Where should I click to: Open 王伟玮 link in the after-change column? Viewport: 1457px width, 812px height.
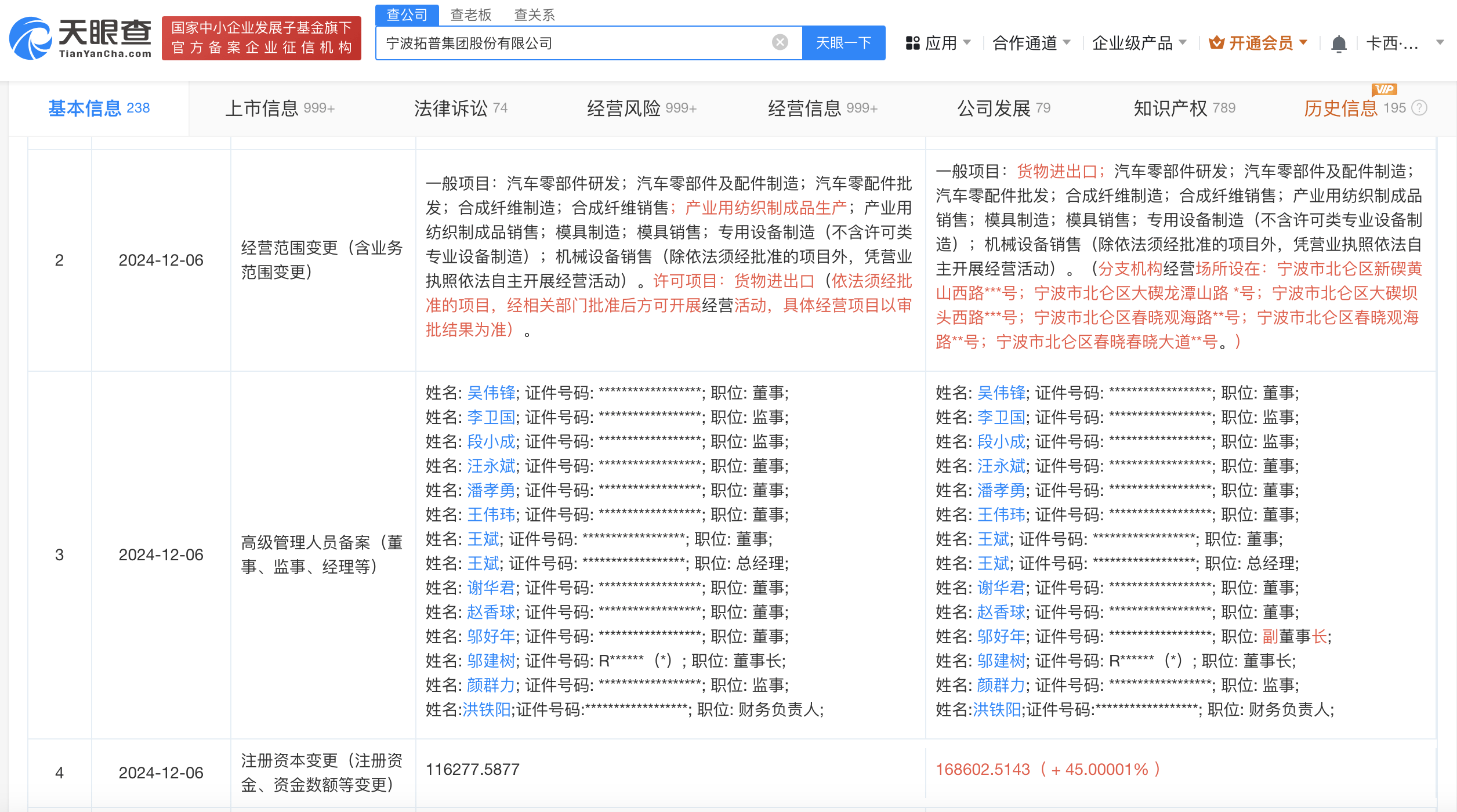pos(1002,514)
